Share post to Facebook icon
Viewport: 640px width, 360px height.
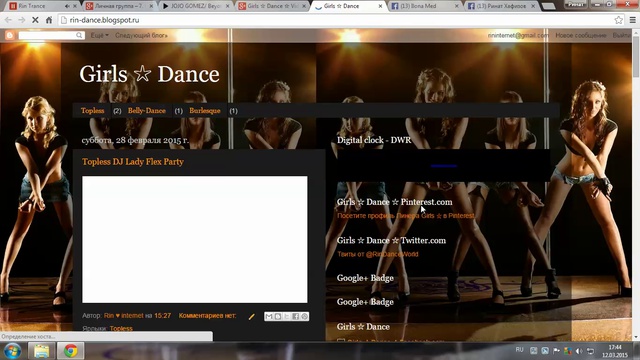[x=296, y=316]
